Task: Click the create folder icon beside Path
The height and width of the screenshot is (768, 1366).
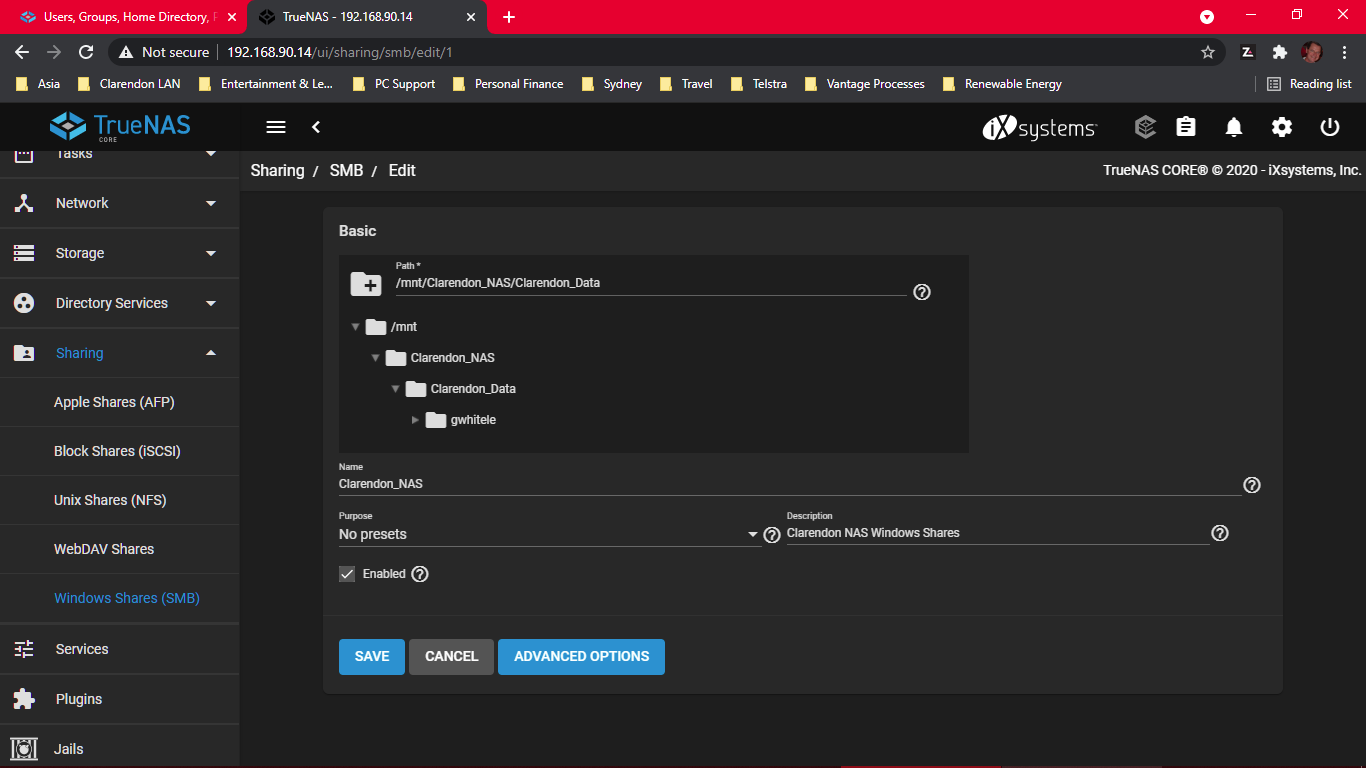Action: coord(366,284)
